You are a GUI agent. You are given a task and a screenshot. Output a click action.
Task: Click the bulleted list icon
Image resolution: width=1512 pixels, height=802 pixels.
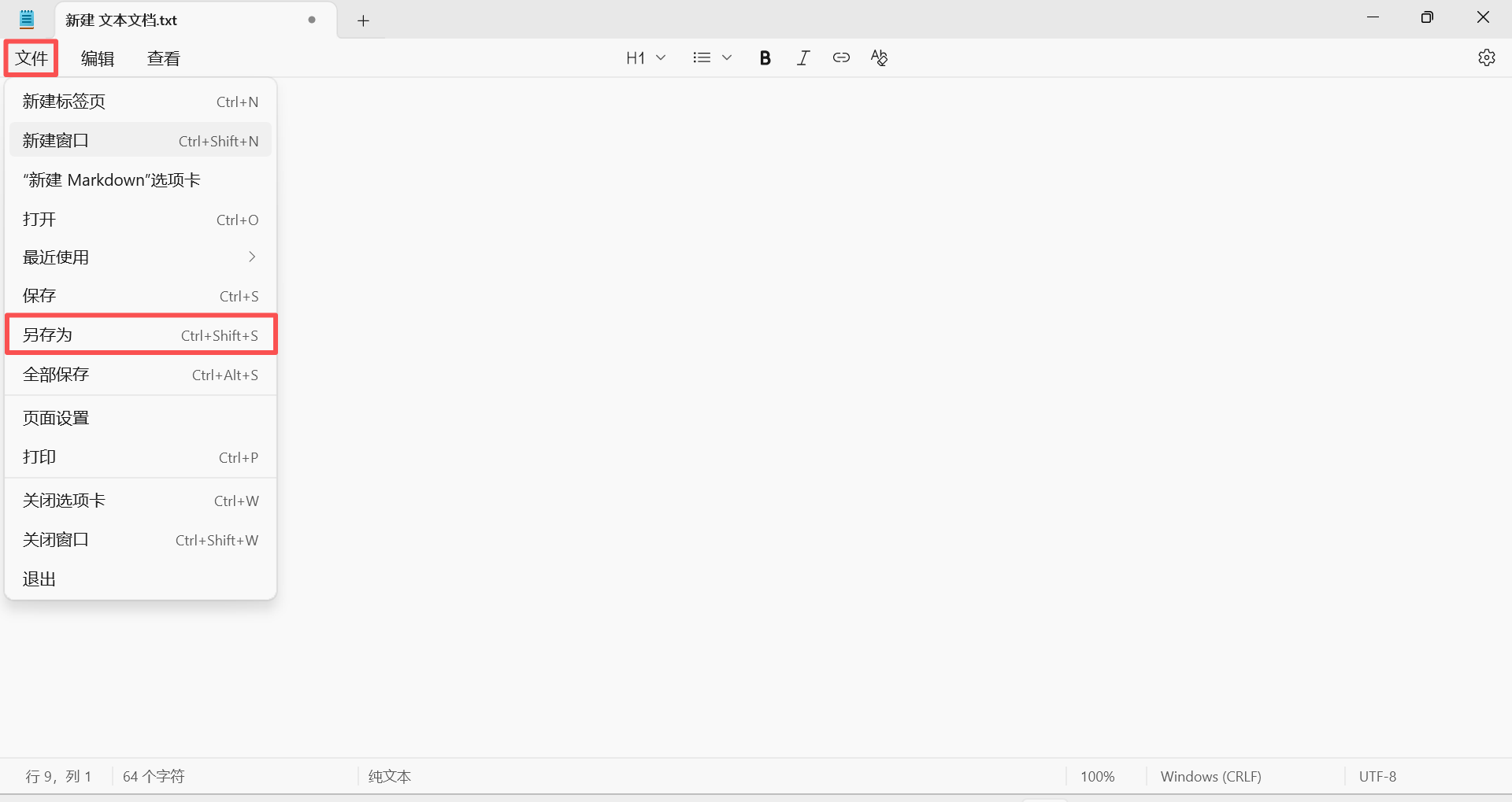click(702, 57)
